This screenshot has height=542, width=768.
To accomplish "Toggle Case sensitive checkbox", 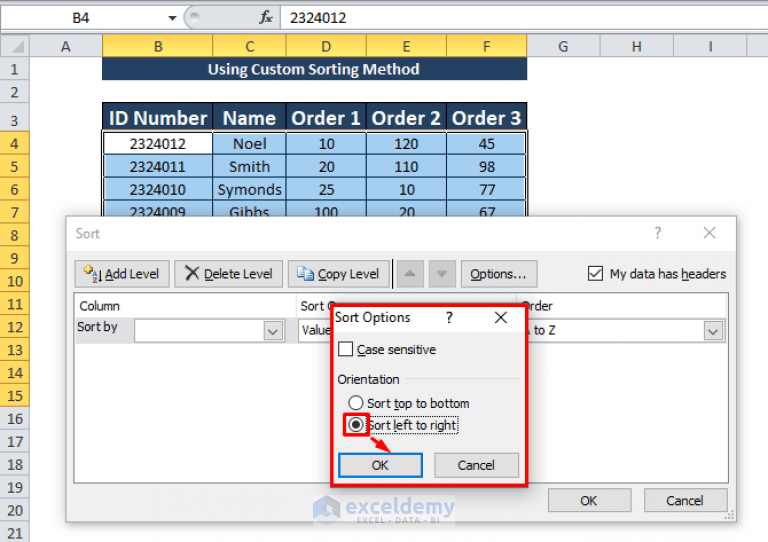I will click(x=345, y=349).
